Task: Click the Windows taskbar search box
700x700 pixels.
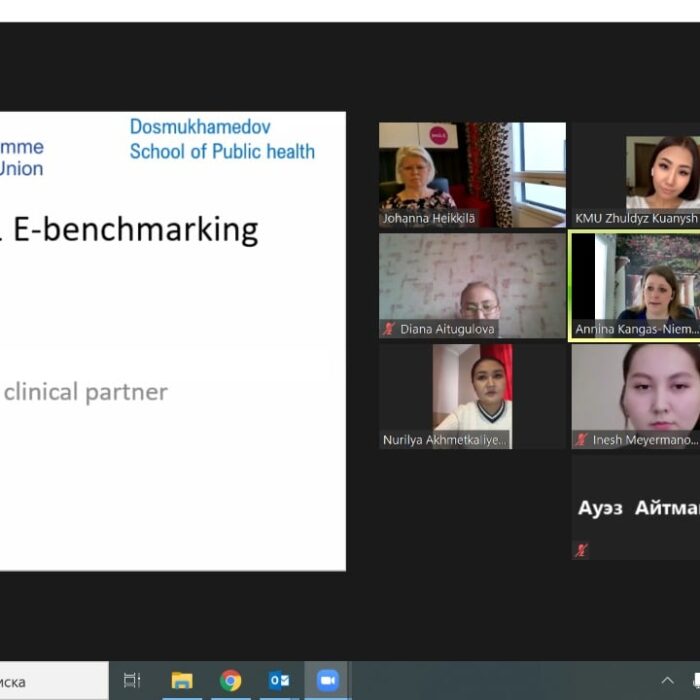Action: (x=50, y=681)
